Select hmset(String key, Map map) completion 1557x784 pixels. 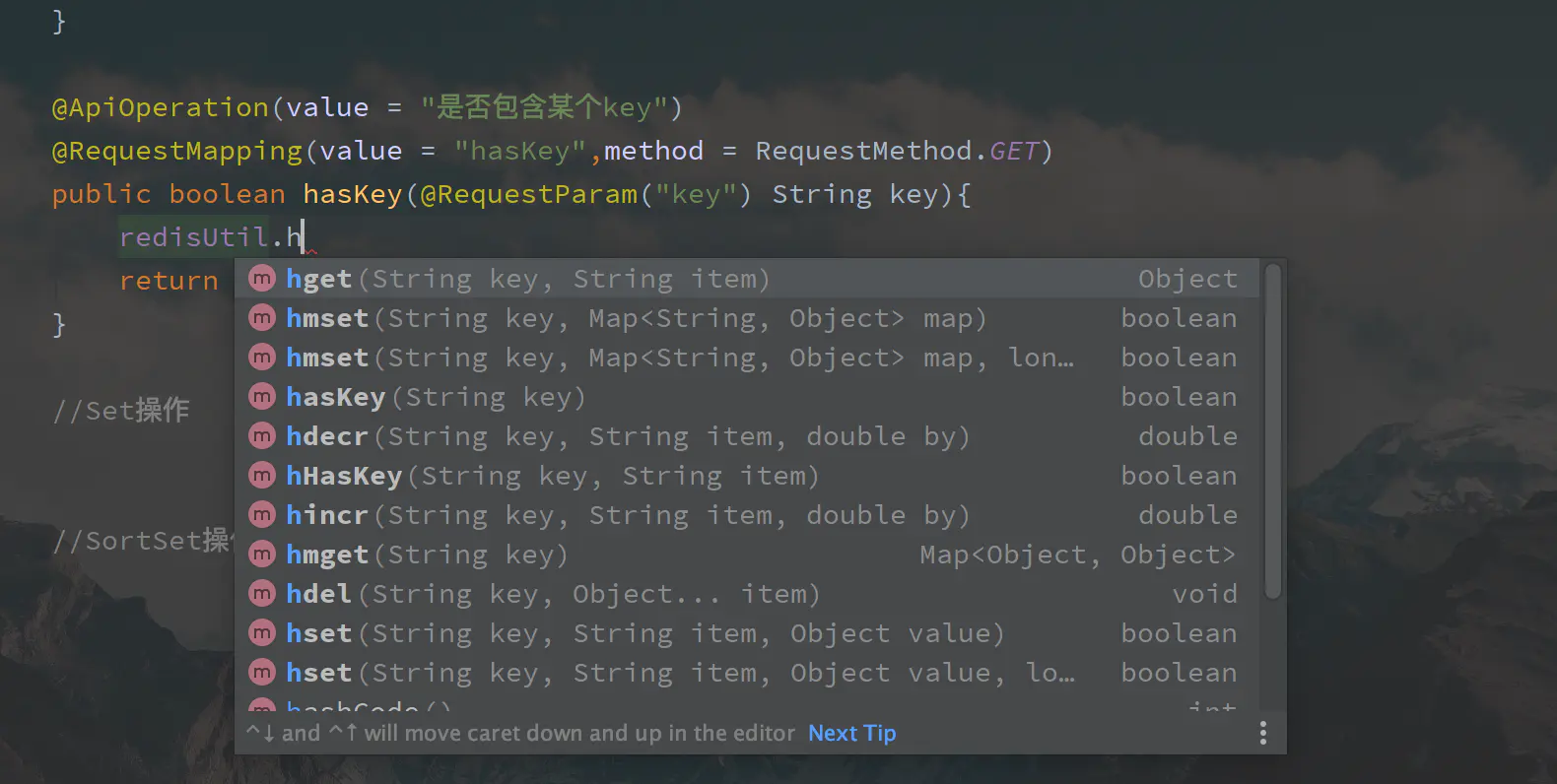(636, 318)
